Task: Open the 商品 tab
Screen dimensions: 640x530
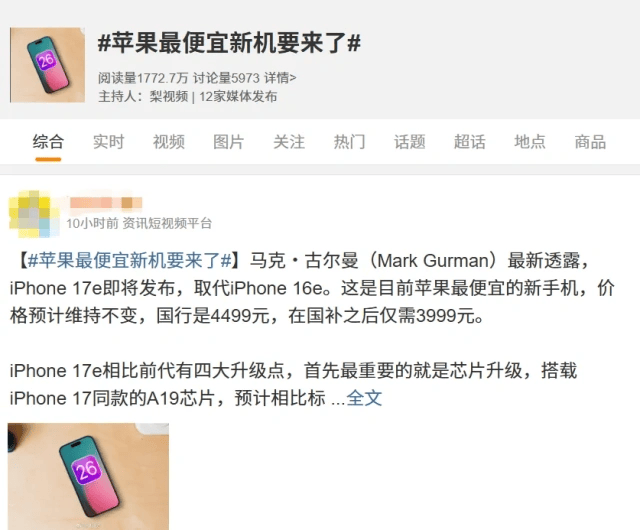Action: pyautogui.click(x=590, y=142)
